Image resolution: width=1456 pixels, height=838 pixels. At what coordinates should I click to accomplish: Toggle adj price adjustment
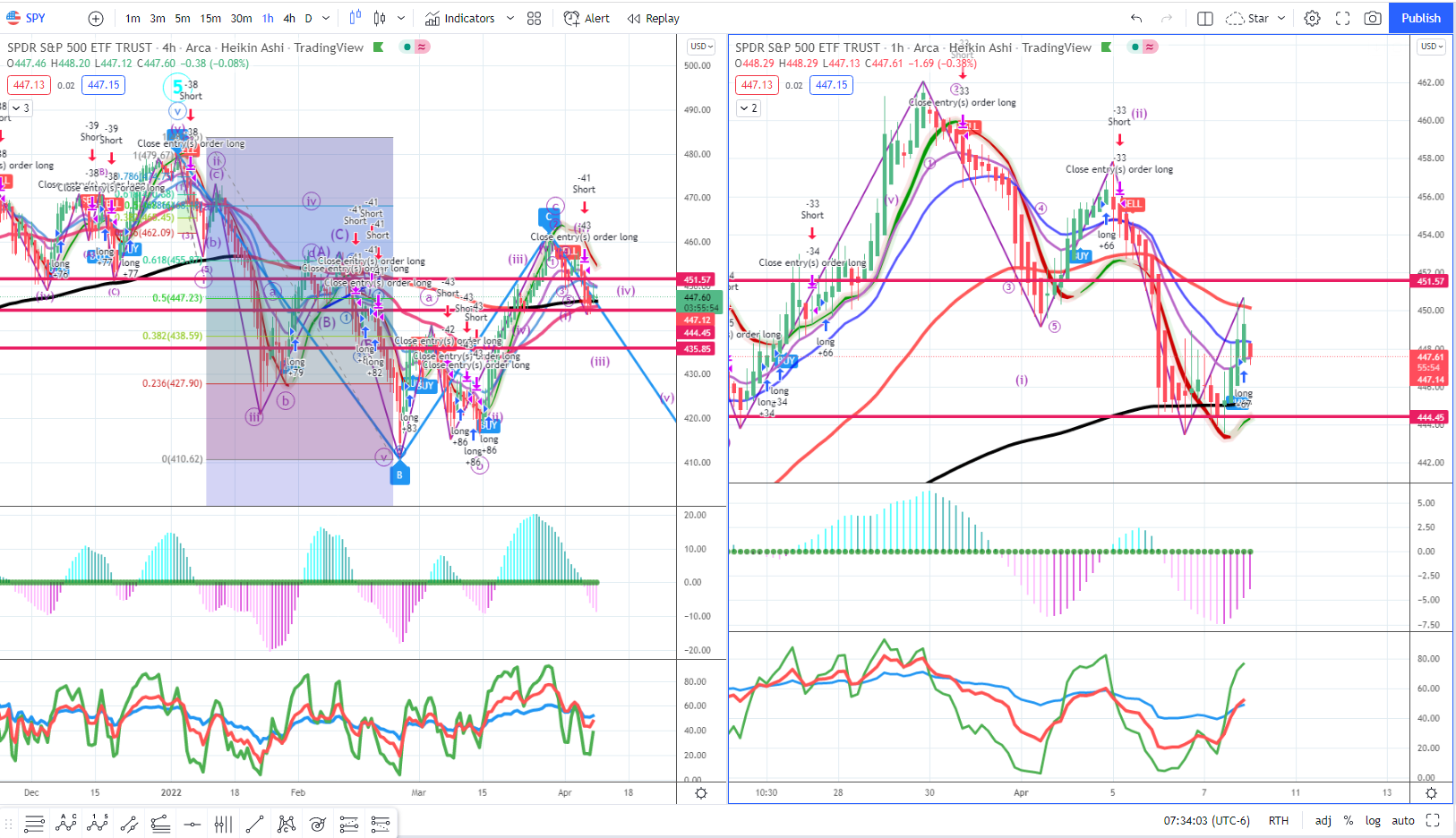pyautogui.click(x=1323, y=820)
